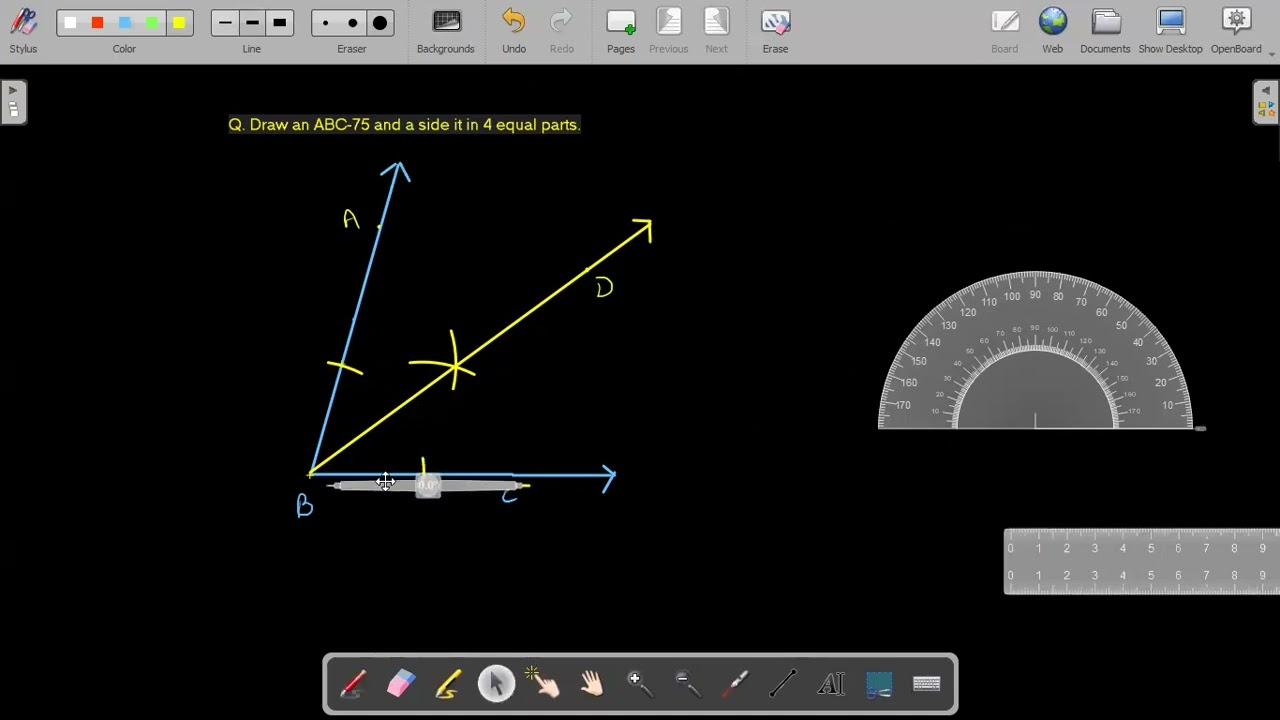Show the virtual keyboard
Screen dimensions: 1280x720
tap(927, 684)
